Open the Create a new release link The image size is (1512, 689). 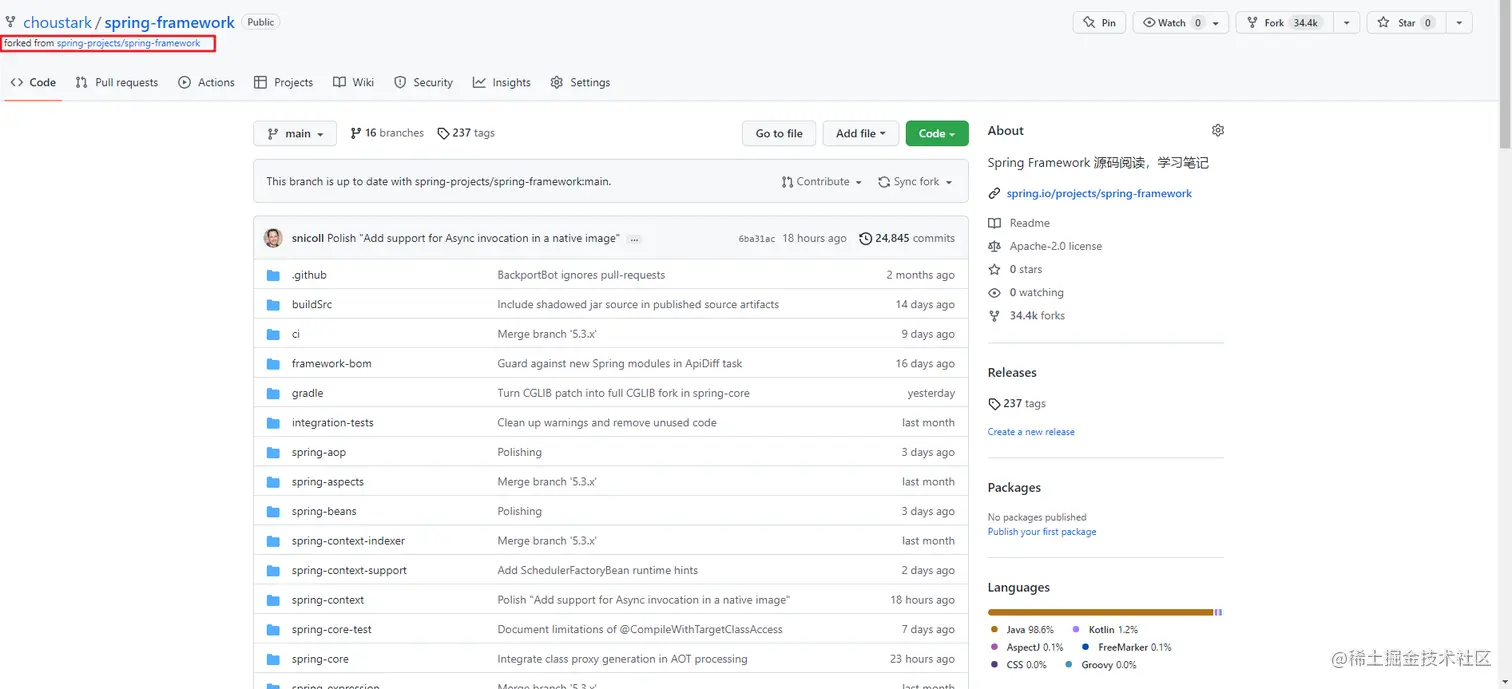click(x=1031, y=432)
